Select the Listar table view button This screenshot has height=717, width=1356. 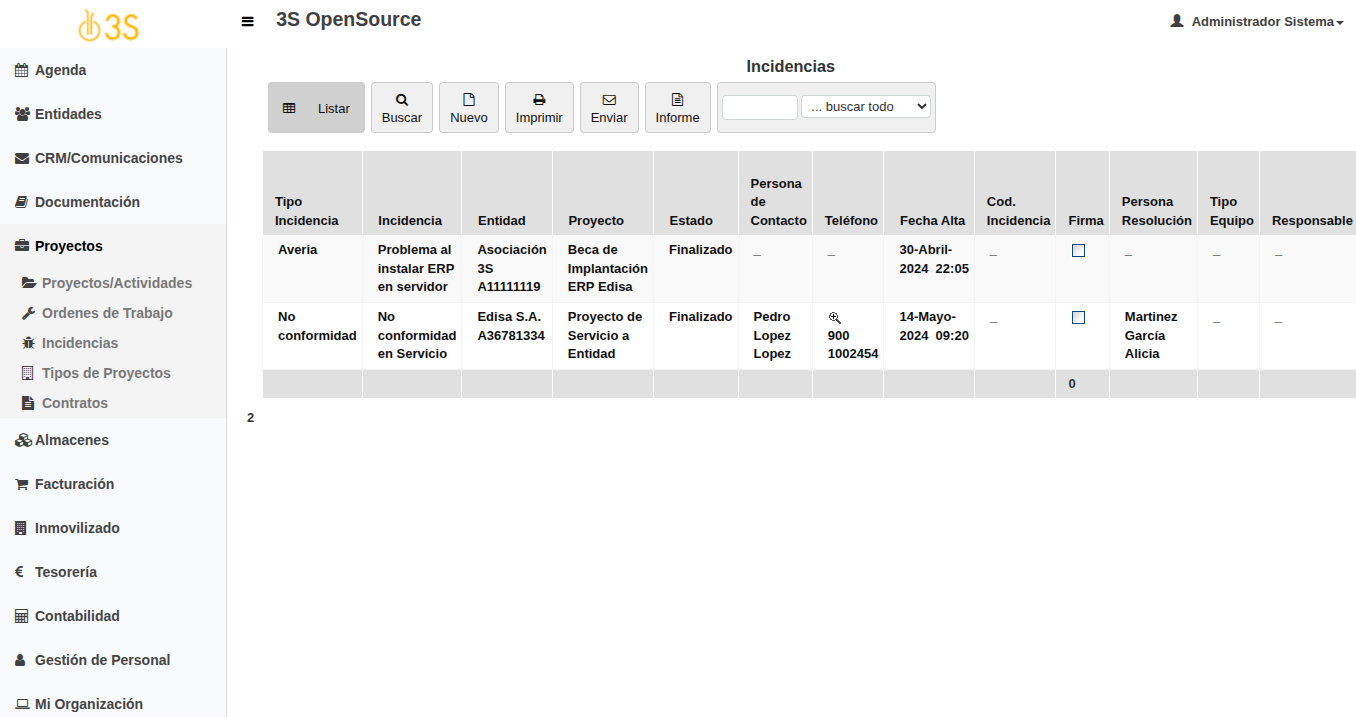pos(316,108)
